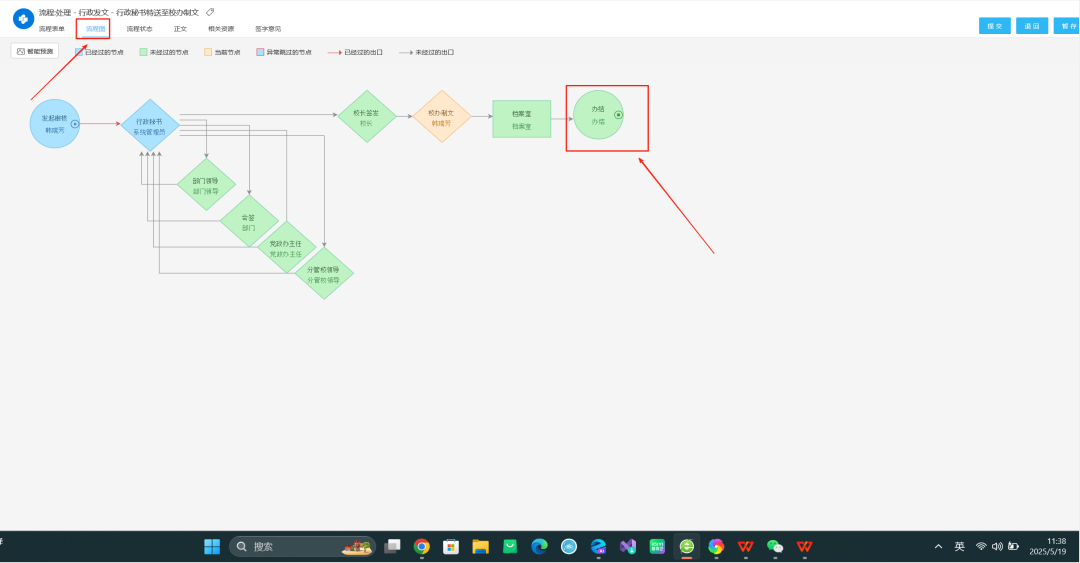Click the 退回 button
The width and height of the screenshot is (1080, 563).
1031,26
